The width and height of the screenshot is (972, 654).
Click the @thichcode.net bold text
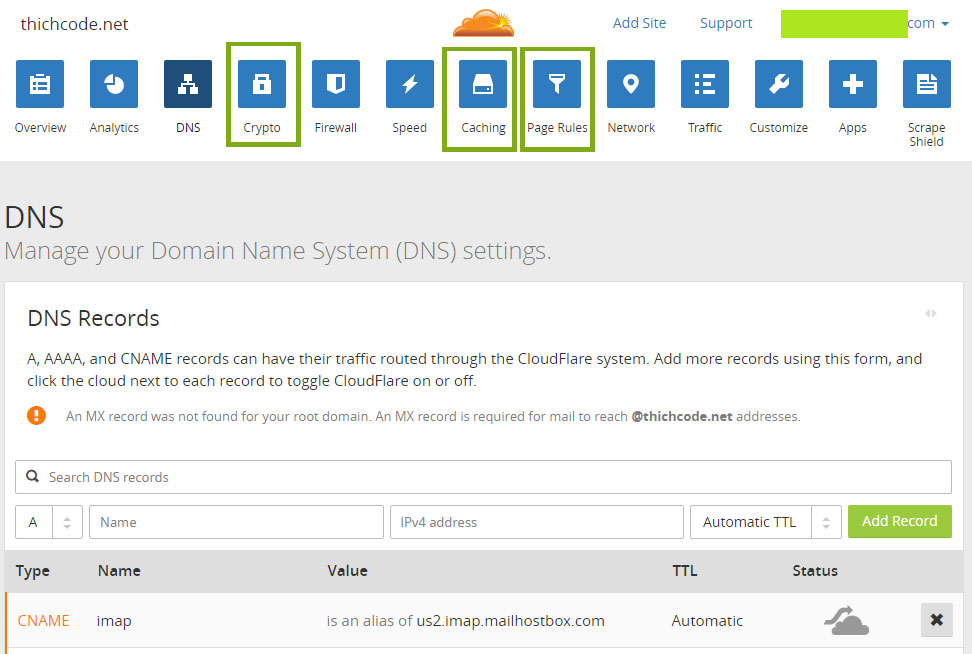click(x=682, y=417)
